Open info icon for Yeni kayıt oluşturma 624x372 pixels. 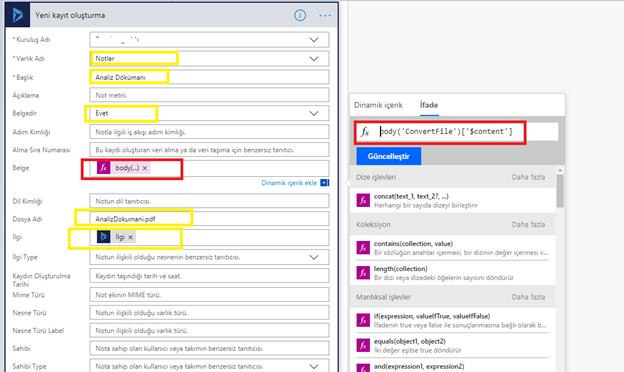pos(300,16)
